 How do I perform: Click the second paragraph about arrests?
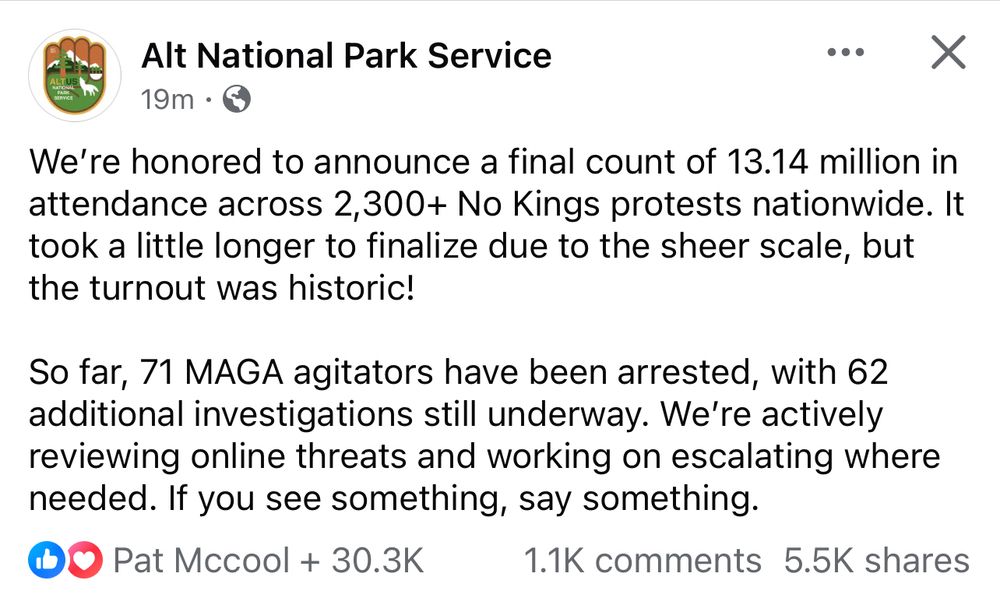coord(485,435)
